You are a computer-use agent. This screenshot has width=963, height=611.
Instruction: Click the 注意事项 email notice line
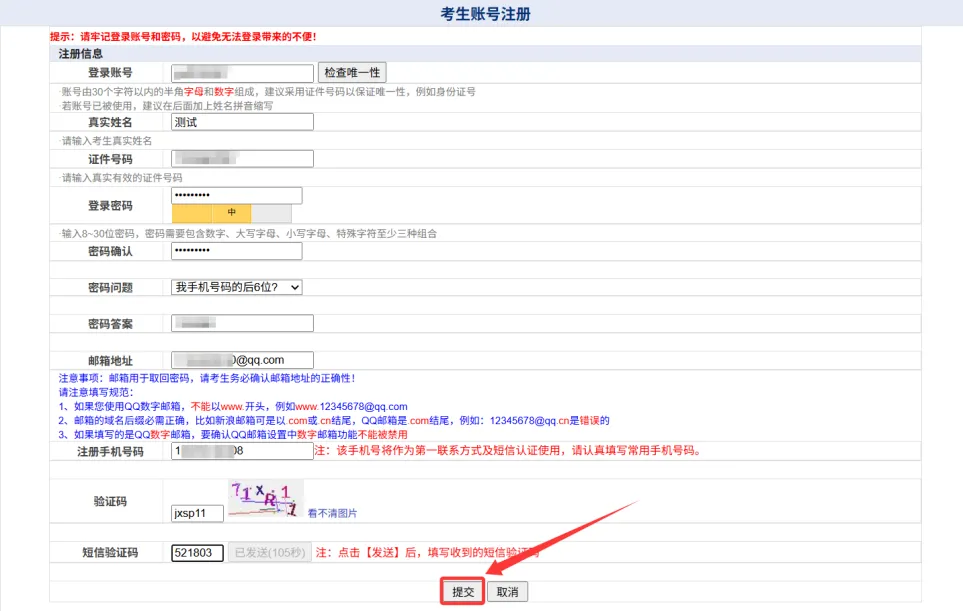[x=206, y=378]
